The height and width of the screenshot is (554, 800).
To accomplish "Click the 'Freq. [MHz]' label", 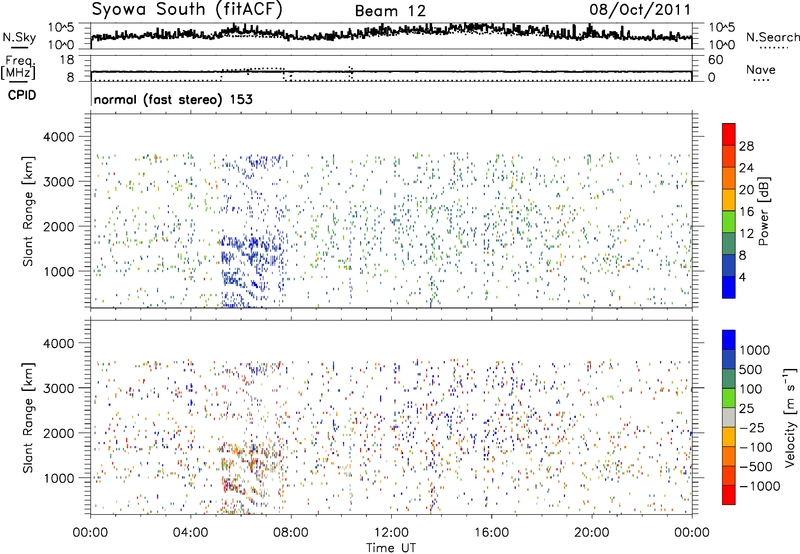I will pyautogui.click(x=18, y=68).
